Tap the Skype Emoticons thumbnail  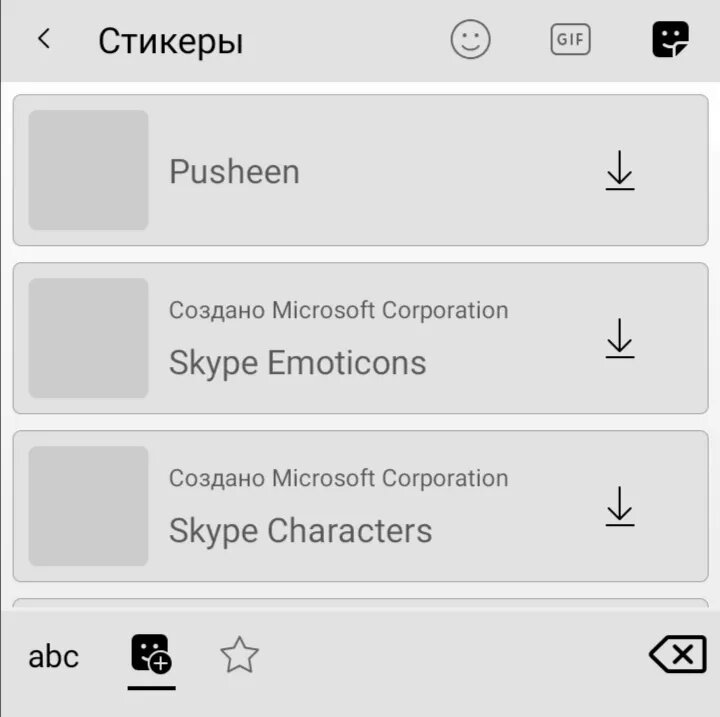(x=88, y=338)
